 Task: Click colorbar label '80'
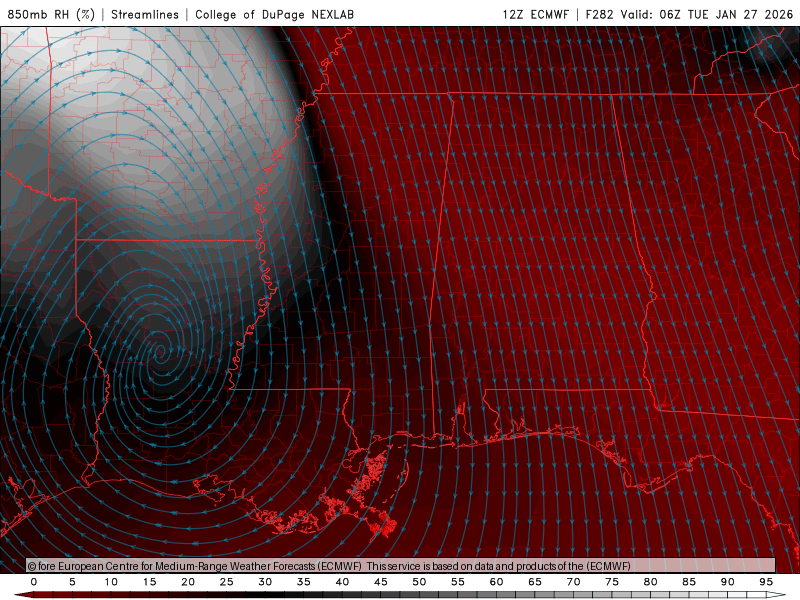651,582
